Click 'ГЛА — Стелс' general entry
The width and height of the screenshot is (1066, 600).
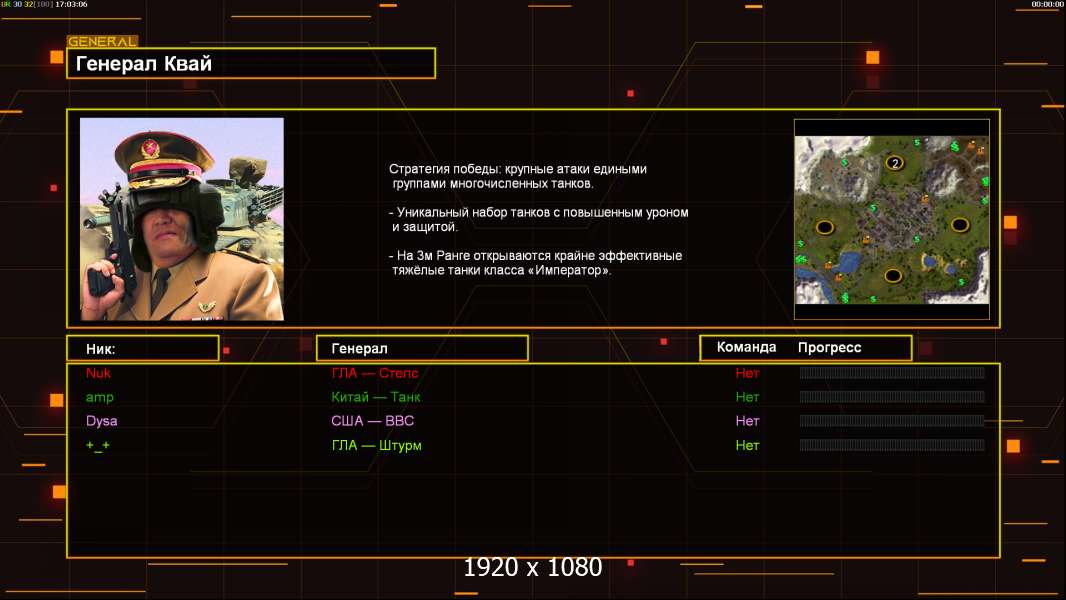pyautogui.click(x=375, y=373)
